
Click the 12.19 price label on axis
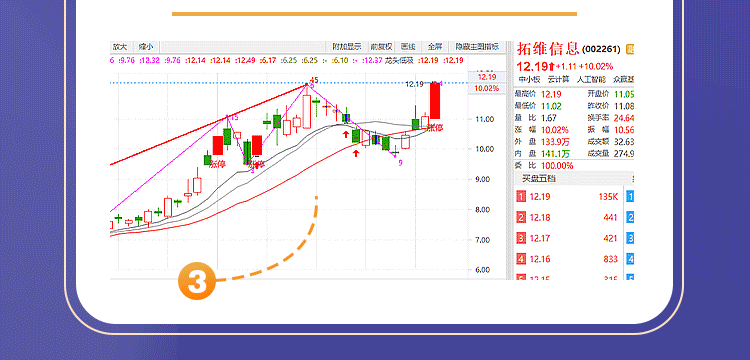[486, 77]
